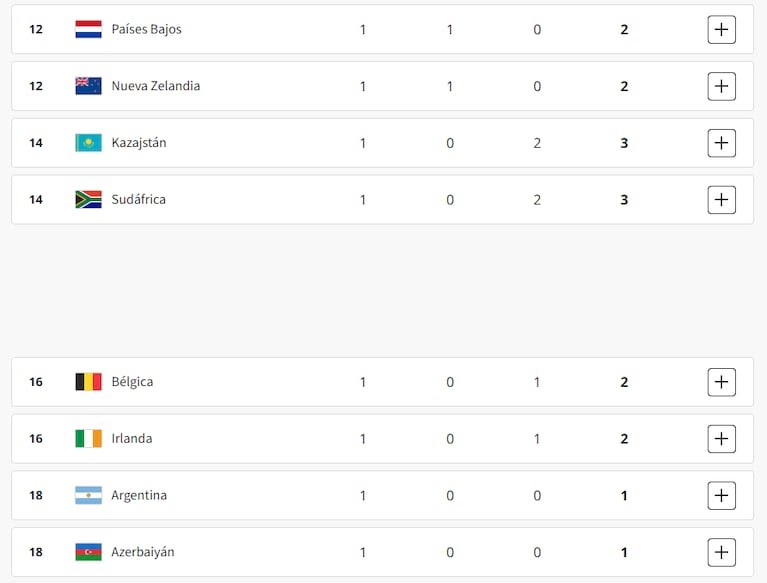Click the Sudáfrica flag icon
Viewport: 767px width, 583px height.
[88, 200]
